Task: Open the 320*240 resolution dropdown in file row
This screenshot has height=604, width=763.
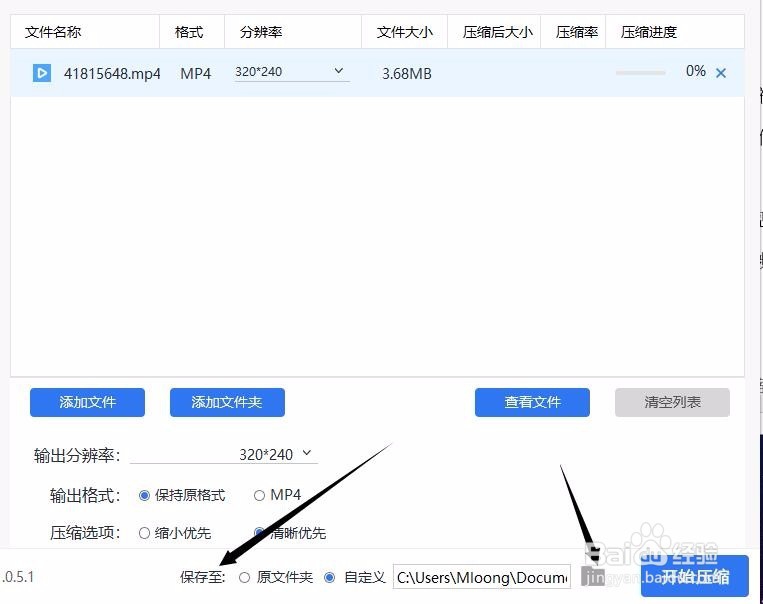Action: [x=291, y=72]
